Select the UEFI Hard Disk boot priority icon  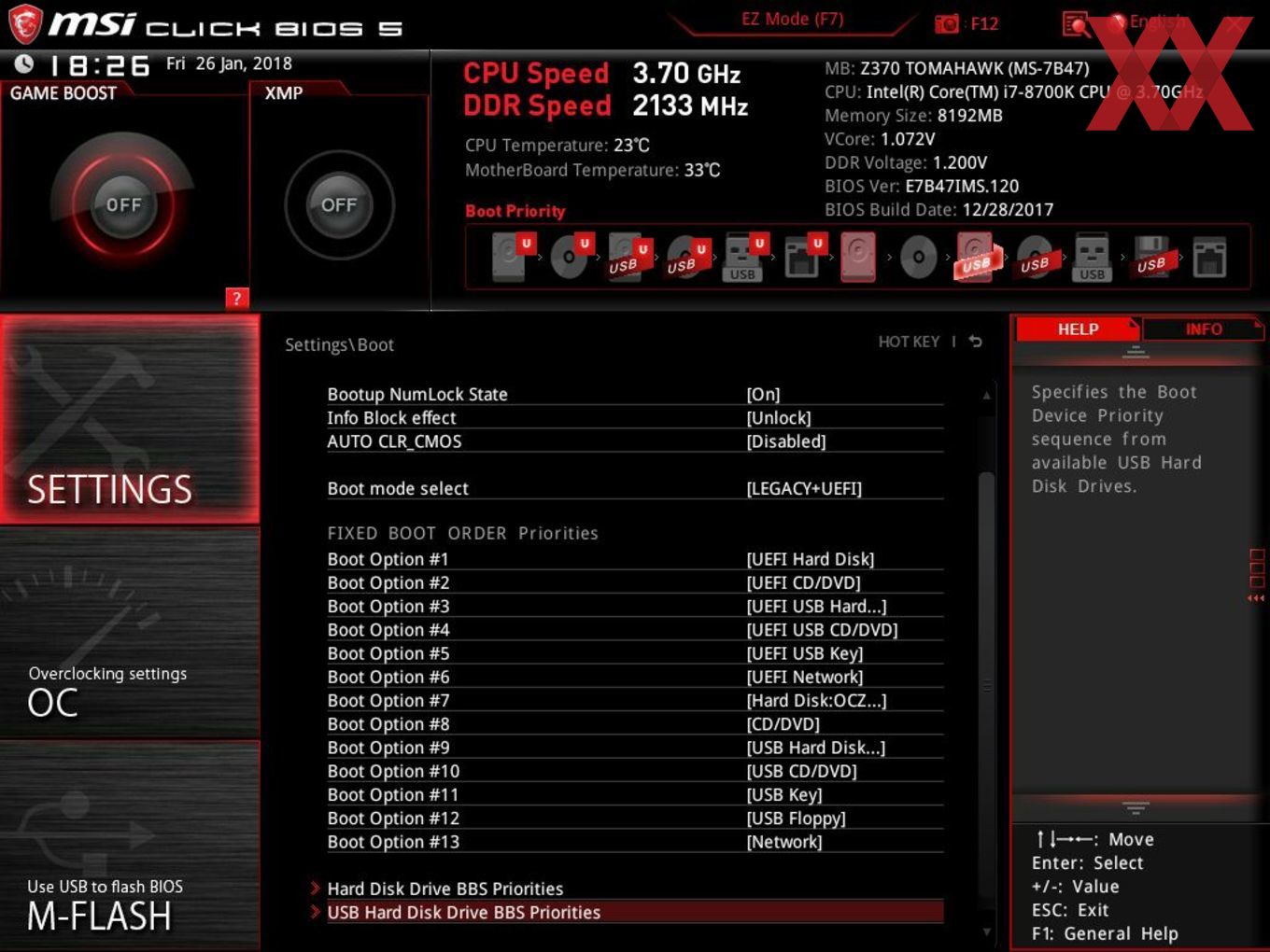[513, 256]
